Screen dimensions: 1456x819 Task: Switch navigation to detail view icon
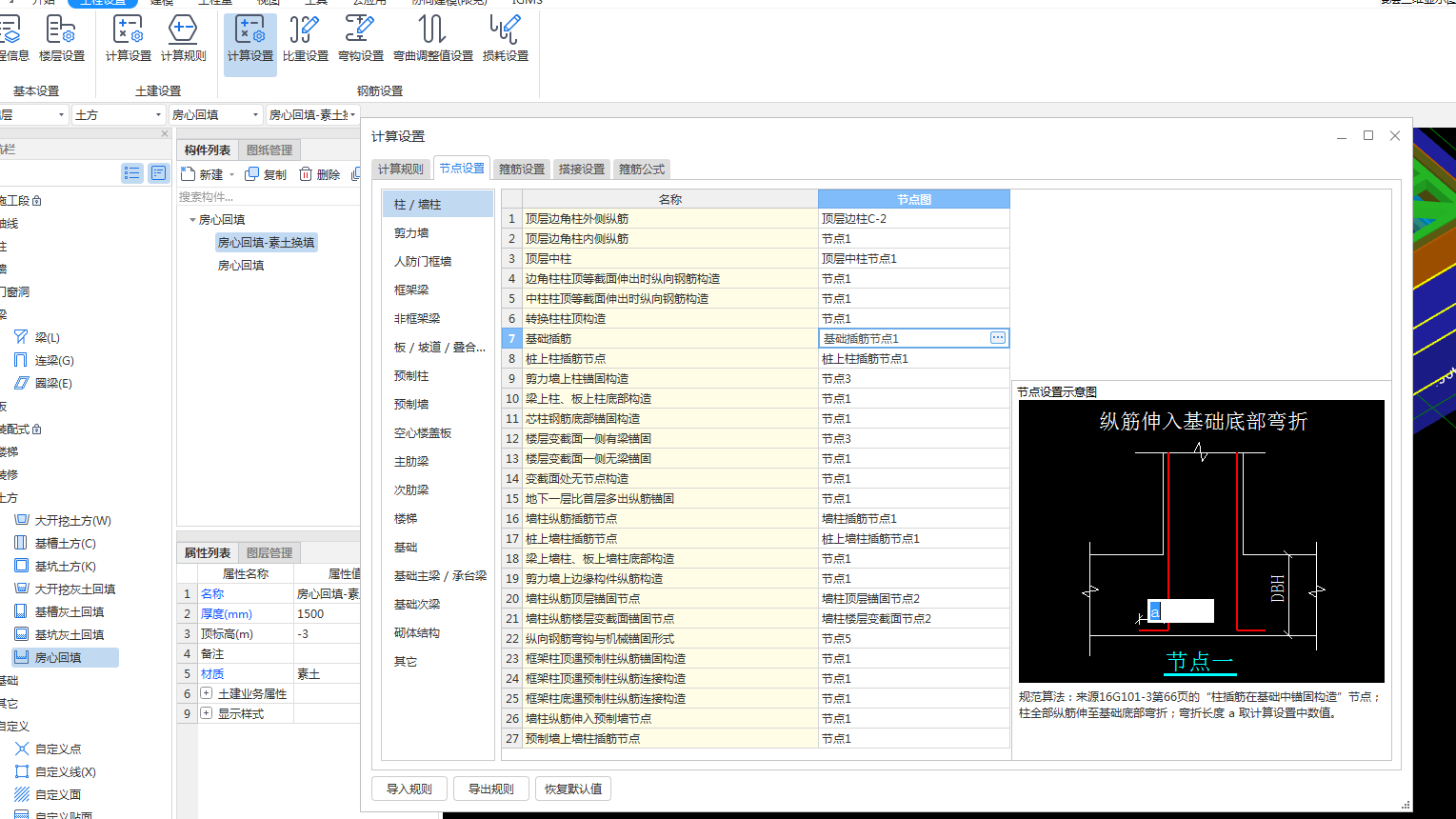158,172
